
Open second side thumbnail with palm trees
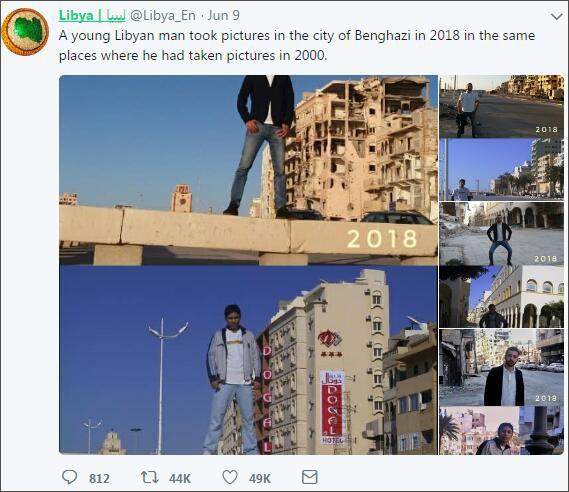(x=502, y=170)
